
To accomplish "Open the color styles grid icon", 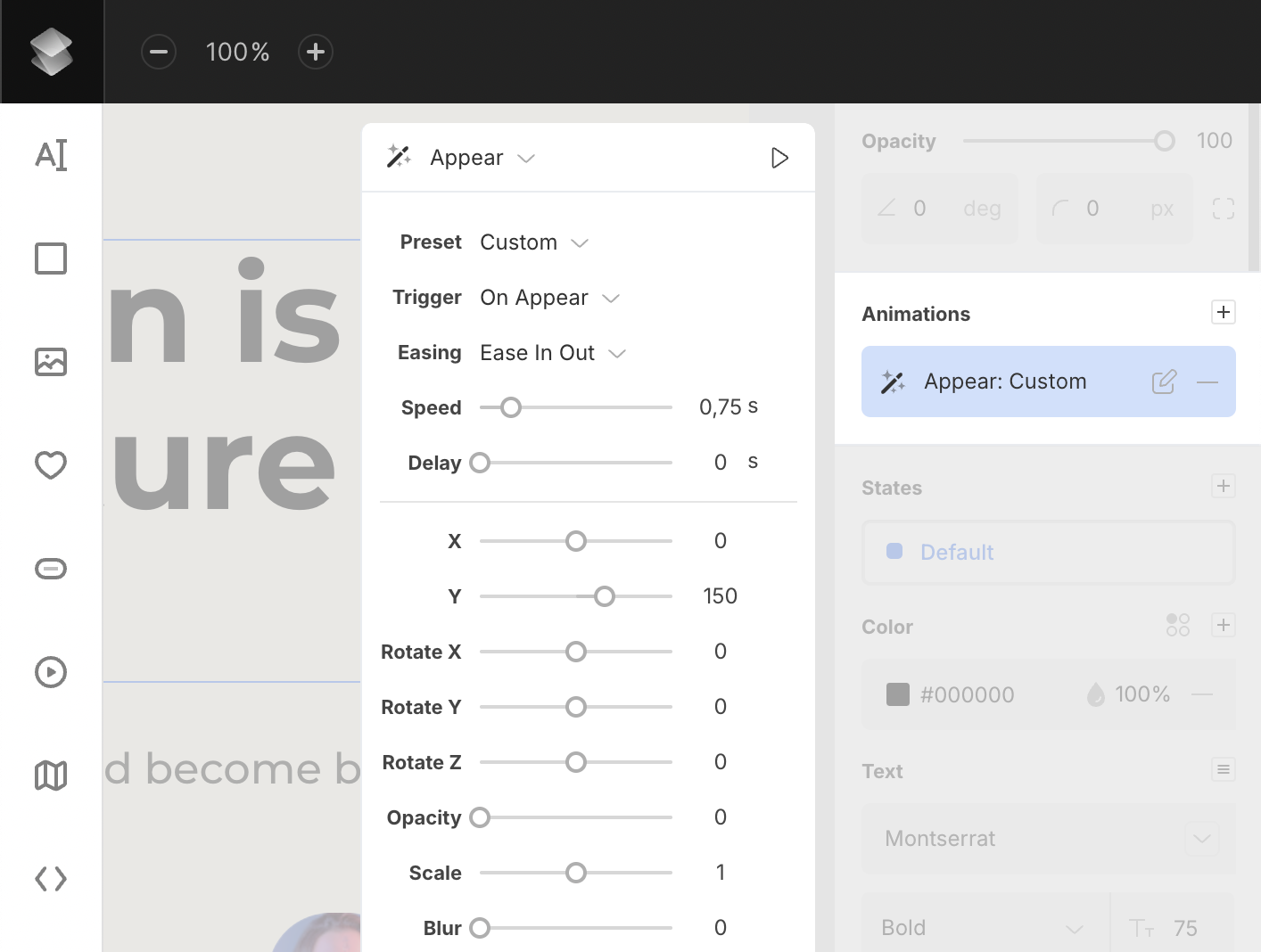I will point(1178,625).
